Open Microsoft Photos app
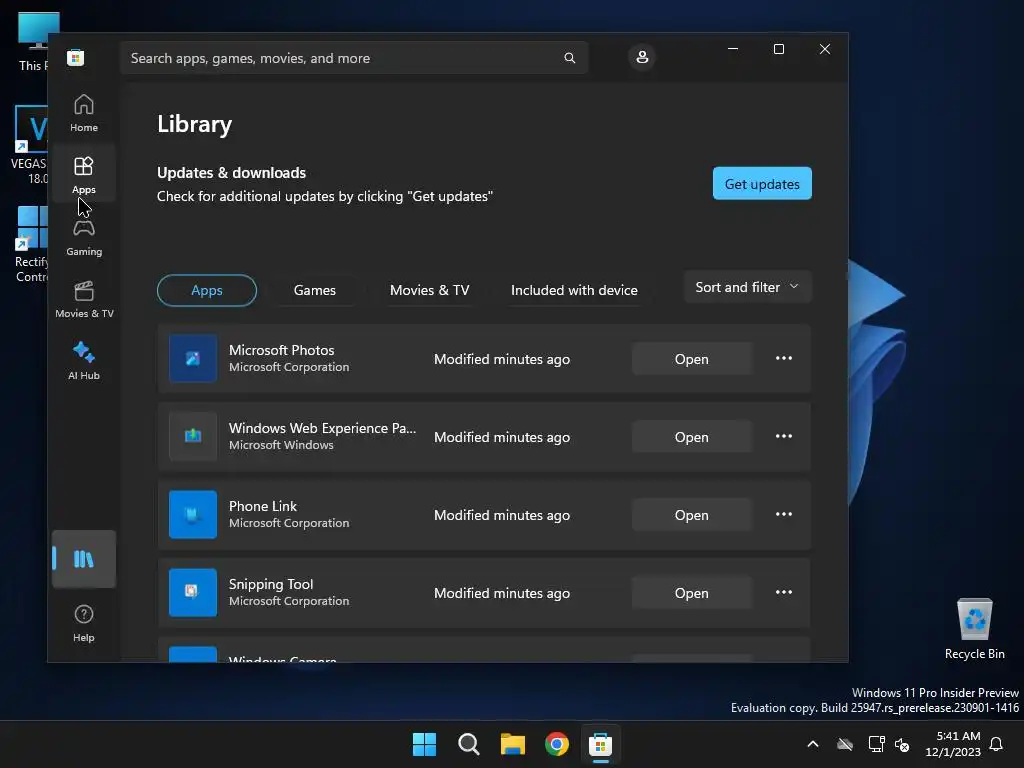The height and width of the screenshot is (768, 1024). 692,359
